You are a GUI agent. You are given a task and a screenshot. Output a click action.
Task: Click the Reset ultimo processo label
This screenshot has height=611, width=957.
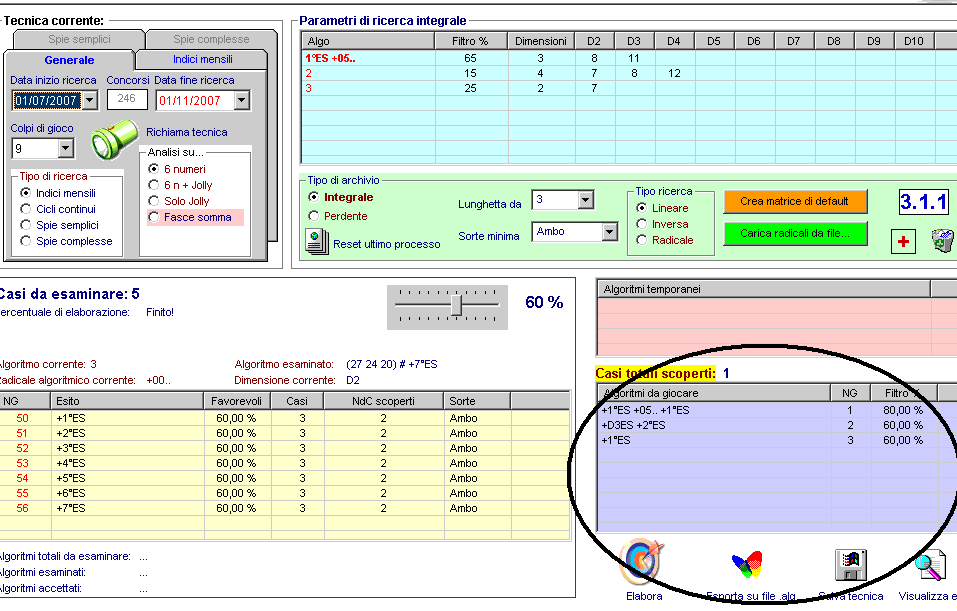[x=386, y=244]
